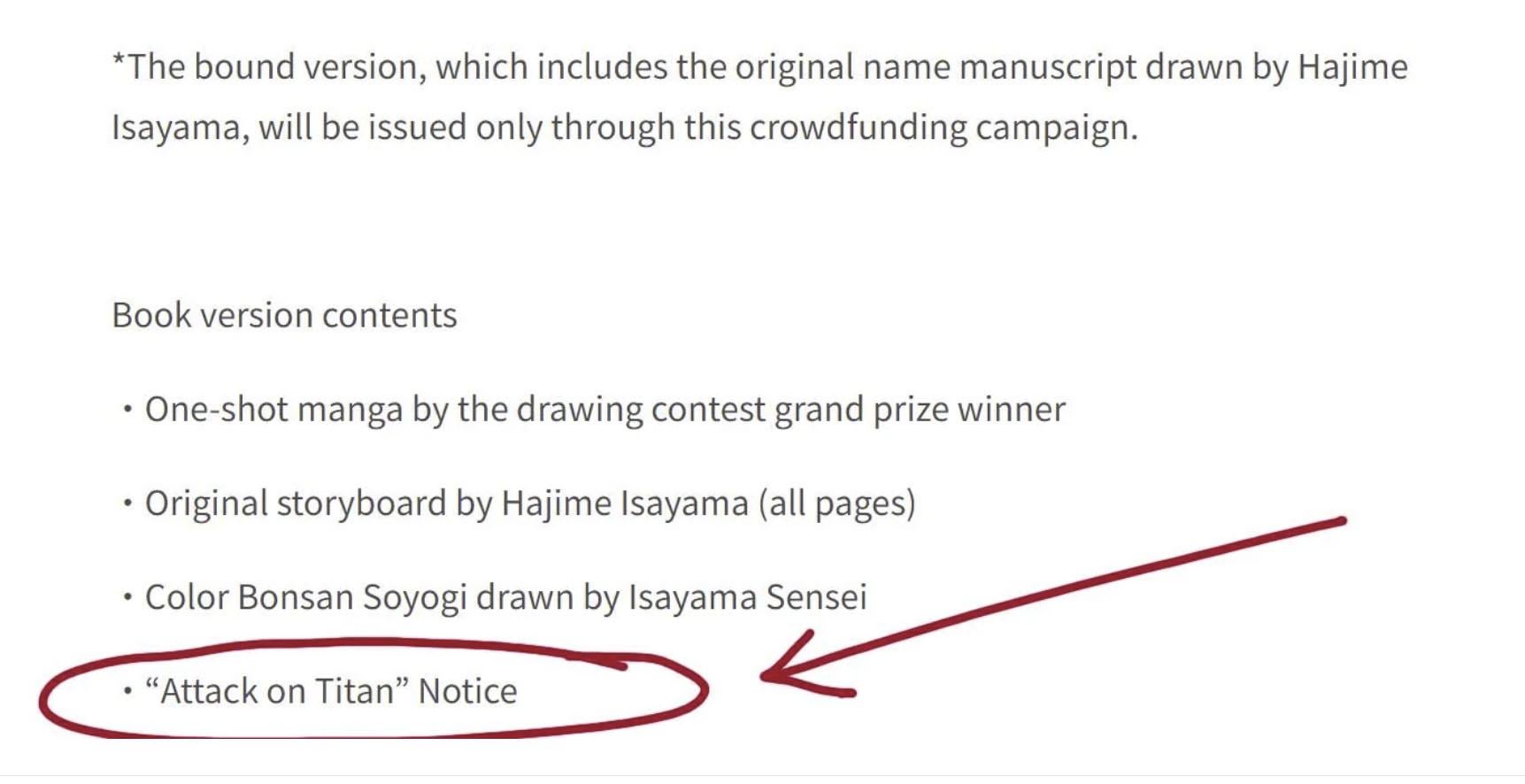
Task: Click "Original storyboard by Hajime Isayama" text
Action: [447, 503]
